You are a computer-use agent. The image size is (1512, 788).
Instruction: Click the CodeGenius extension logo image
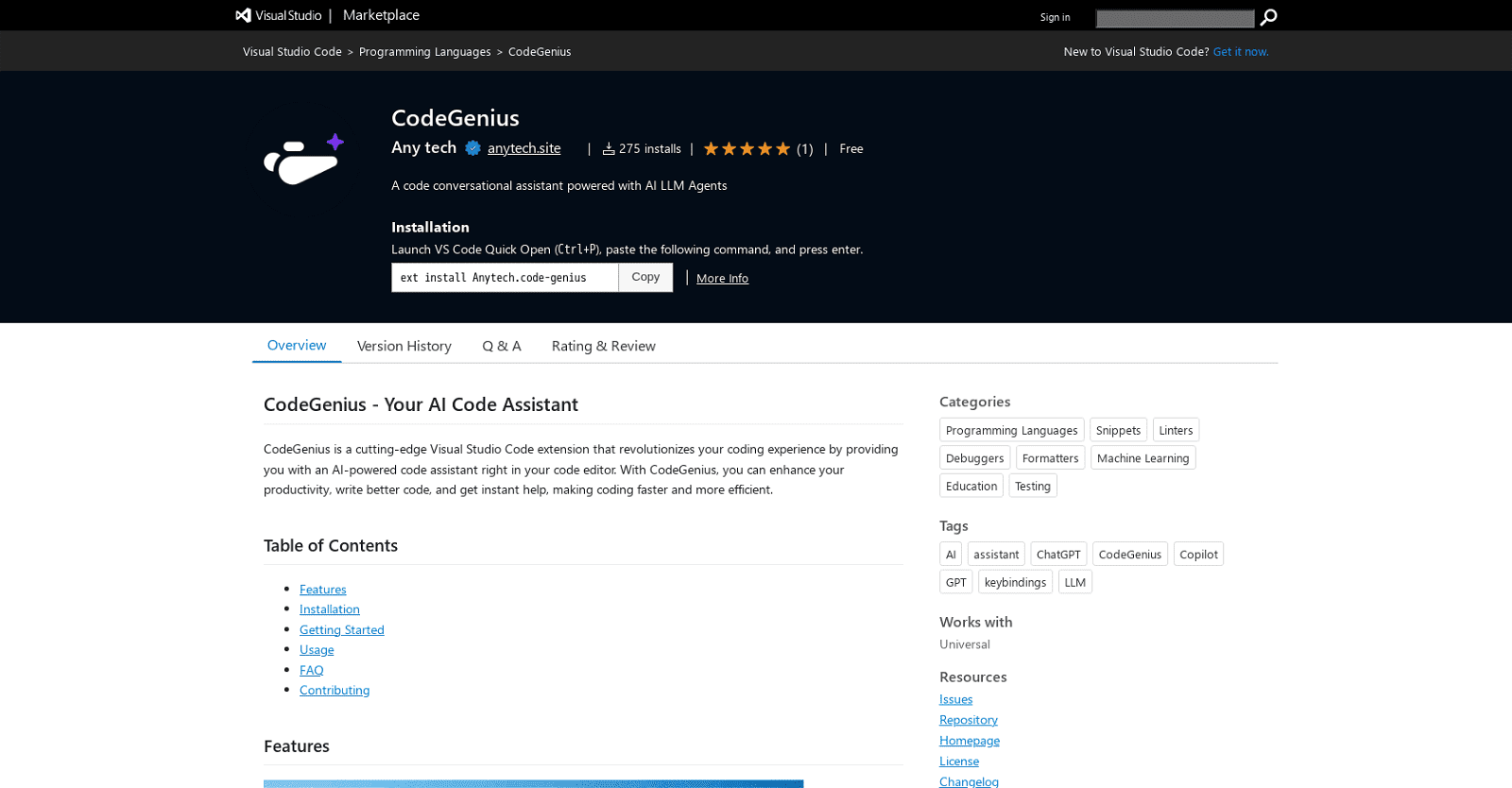click(x=301, y=160)
